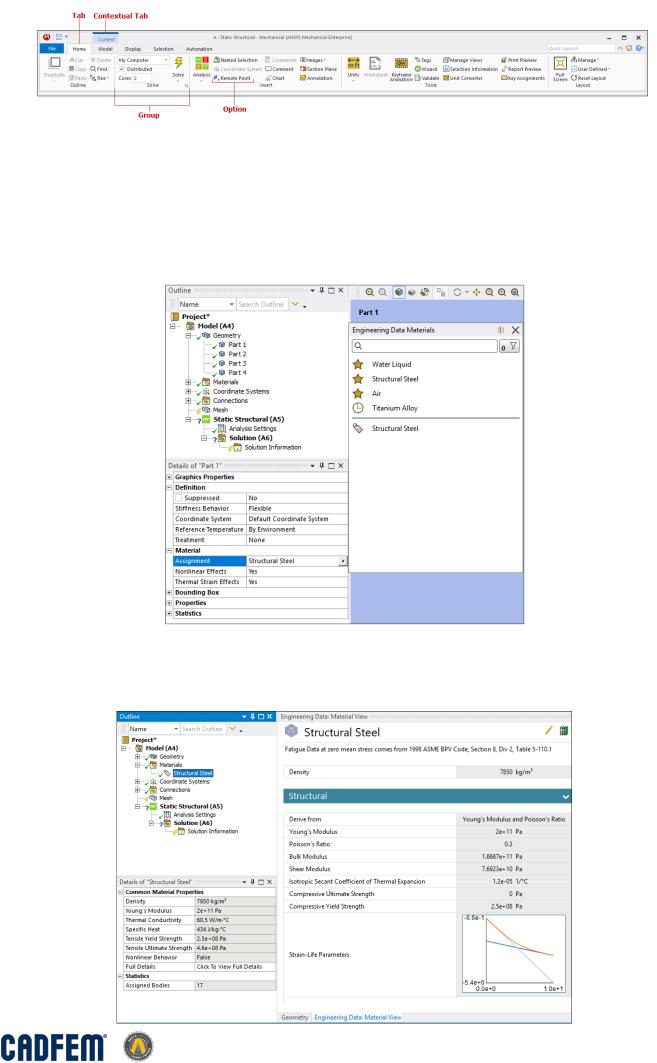Click the blue cube icon beside Structural Steel title

292,731
